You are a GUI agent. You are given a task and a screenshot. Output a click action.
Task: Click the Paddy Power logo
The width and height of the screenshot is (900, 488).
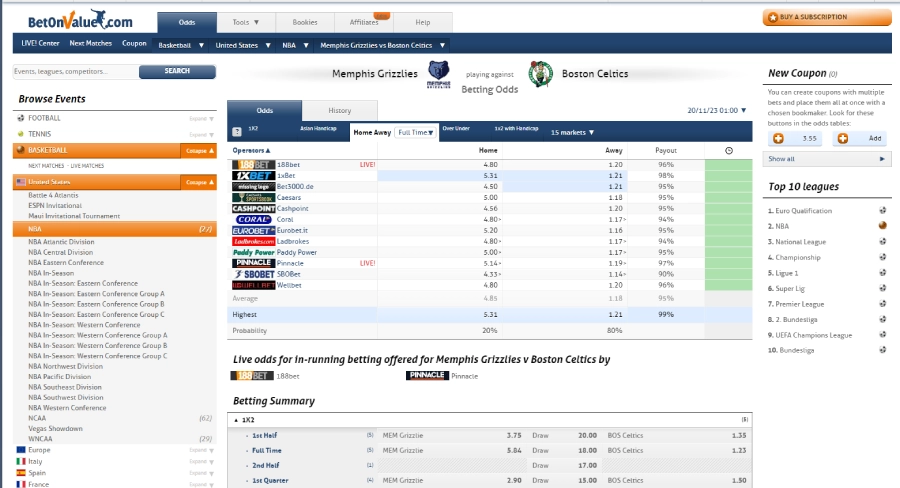[x=253, y=252]
